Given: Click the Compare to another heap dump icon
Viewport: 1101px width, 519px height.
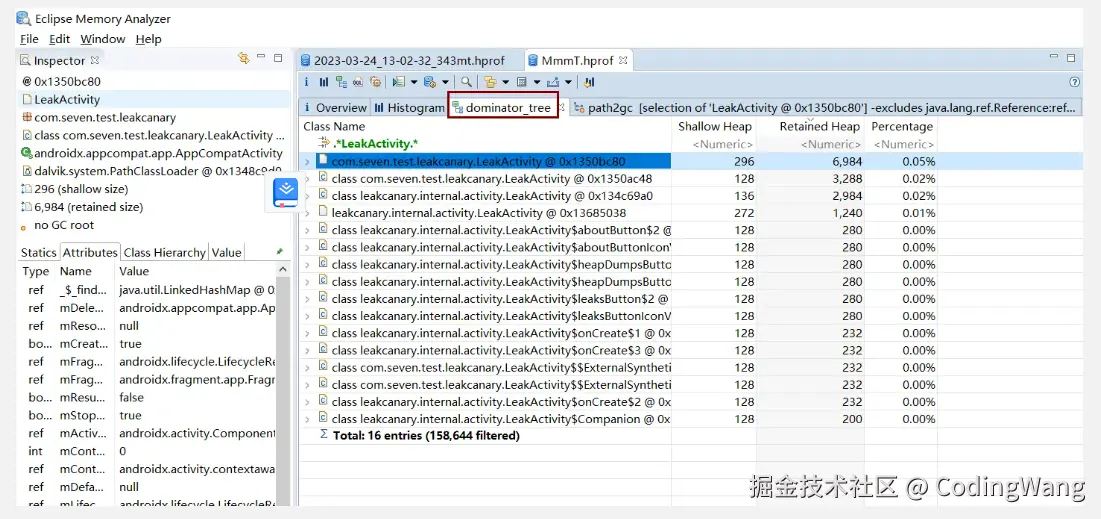Looking at the screenshot, I should coord(589,82).
